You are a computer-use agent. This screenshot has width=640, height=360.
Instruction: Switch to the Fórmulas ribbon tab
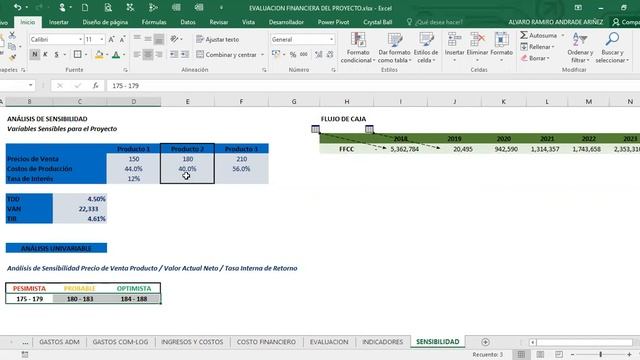click(154, 22)
